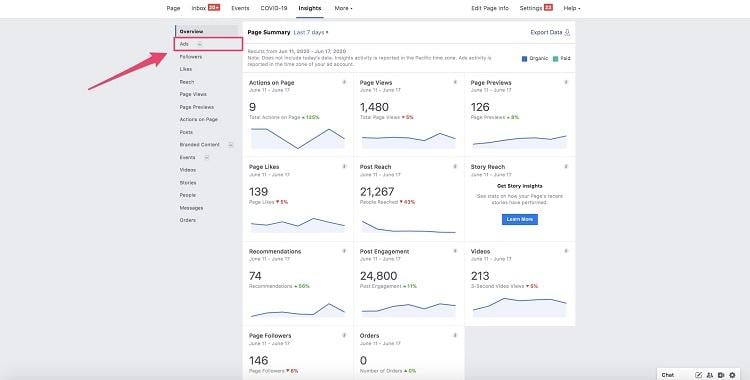Click info icon on Page Previews card
The width and height of the screenshot is (750, 380).
[x=566, y=82]
